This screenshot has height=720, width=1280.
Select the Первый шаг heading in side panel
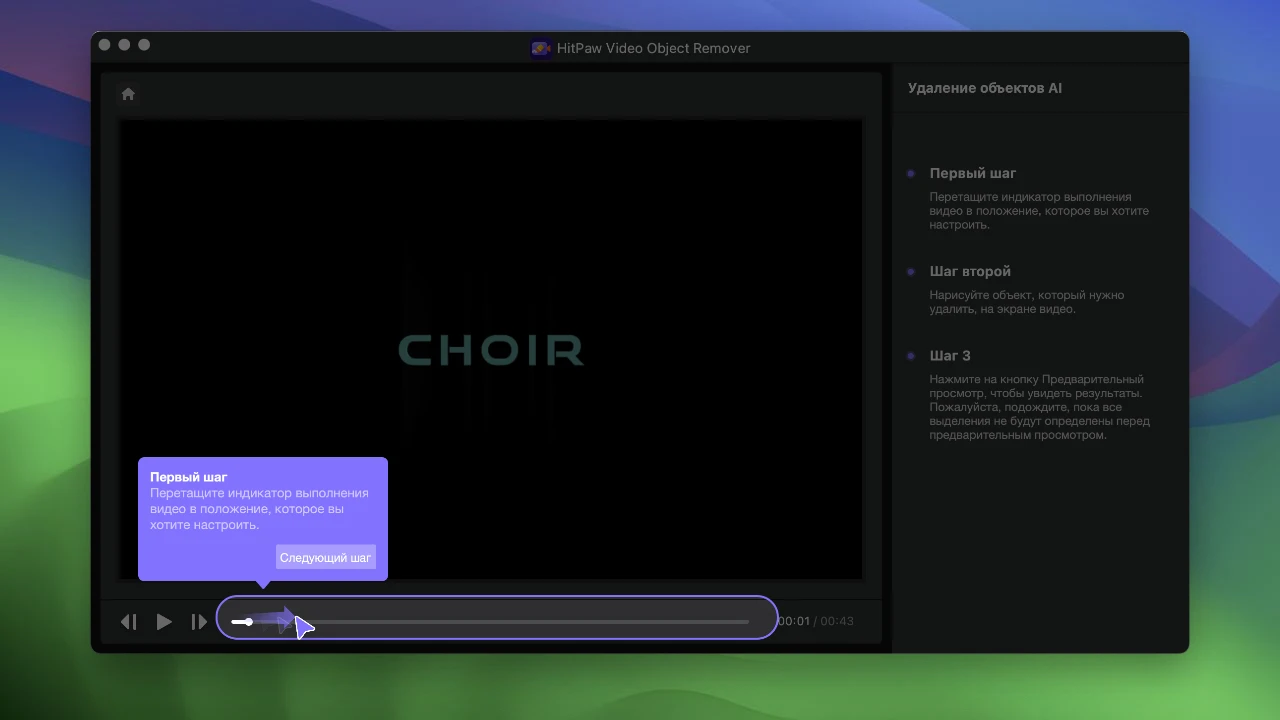pos(972,173)
